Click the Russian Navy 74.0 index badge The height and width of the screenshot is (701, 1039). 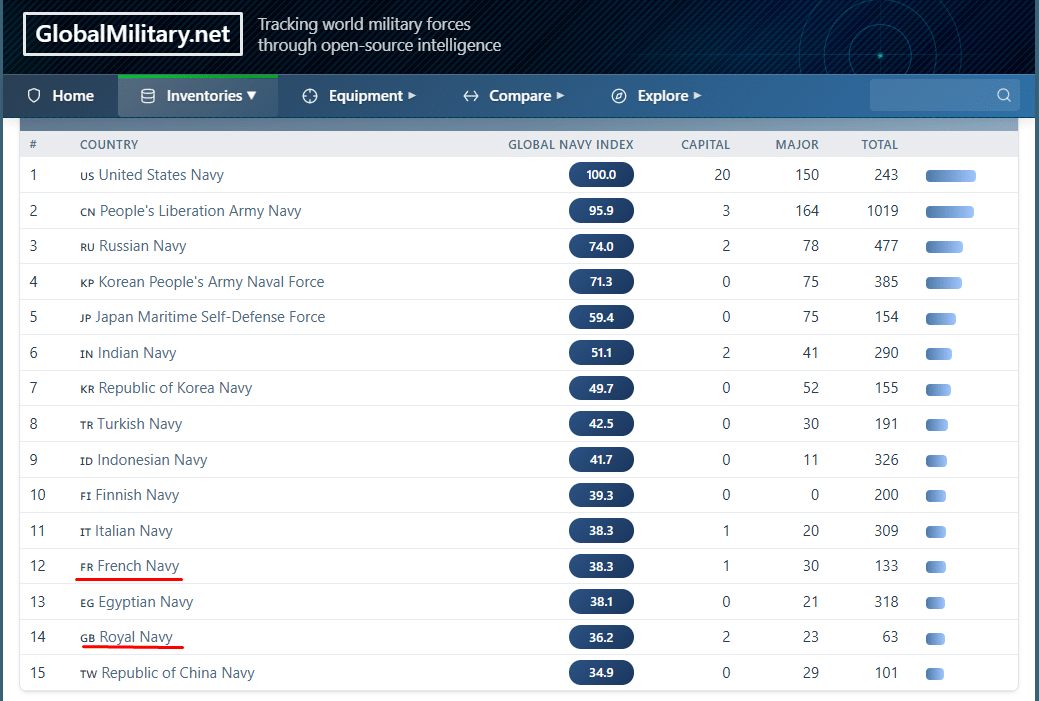click(x=601, y=246)
